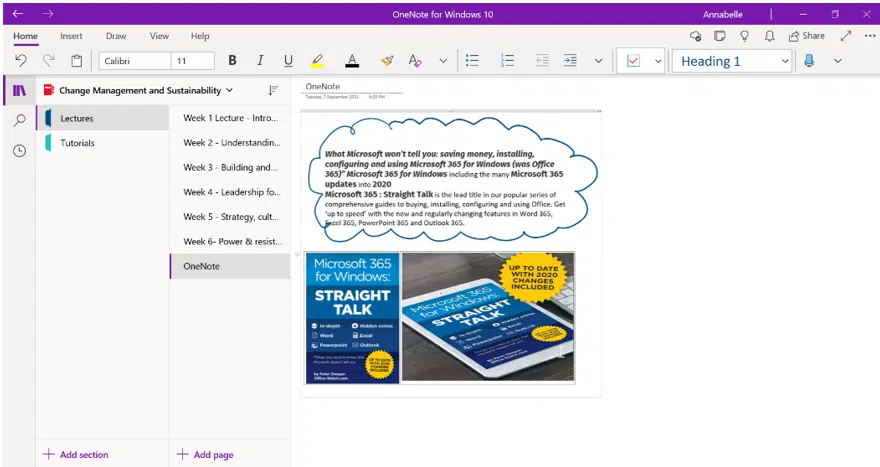Insert a bulleted list
Viewport: 880px width, 467px height.
(473, 61)
